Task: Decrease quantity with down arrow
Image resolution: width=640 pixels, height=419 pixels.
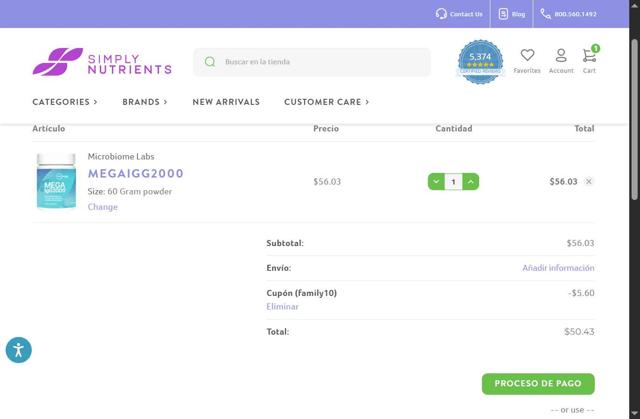Action: pyautogui.click(x=436, y=182)
